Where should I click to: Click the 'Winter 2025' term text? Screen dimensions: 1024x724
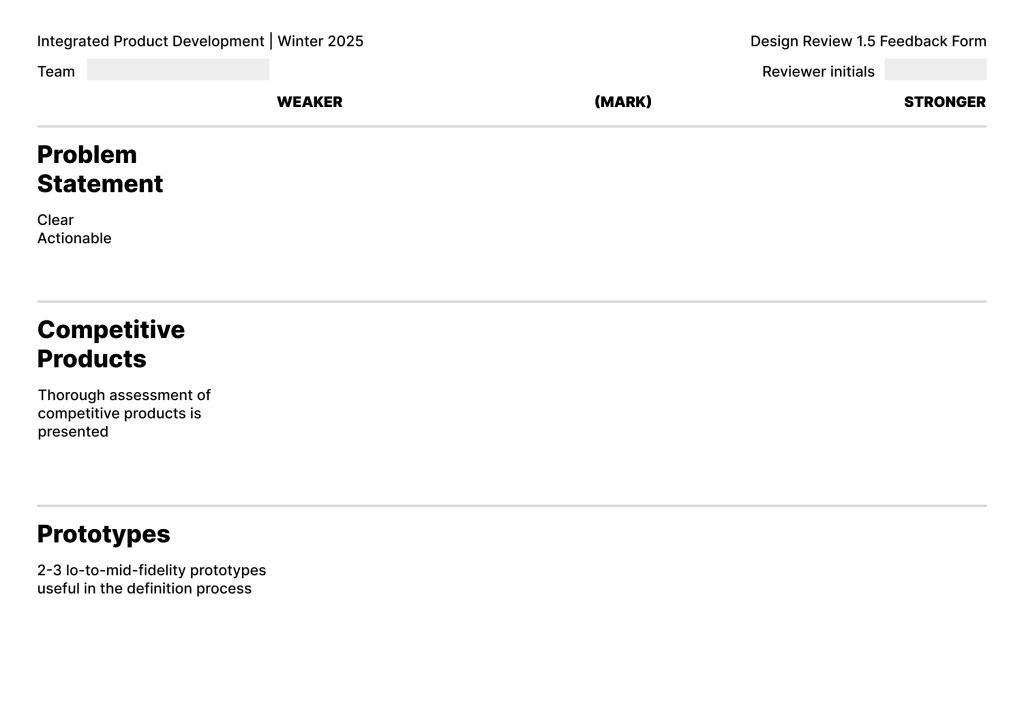(320, 42)
